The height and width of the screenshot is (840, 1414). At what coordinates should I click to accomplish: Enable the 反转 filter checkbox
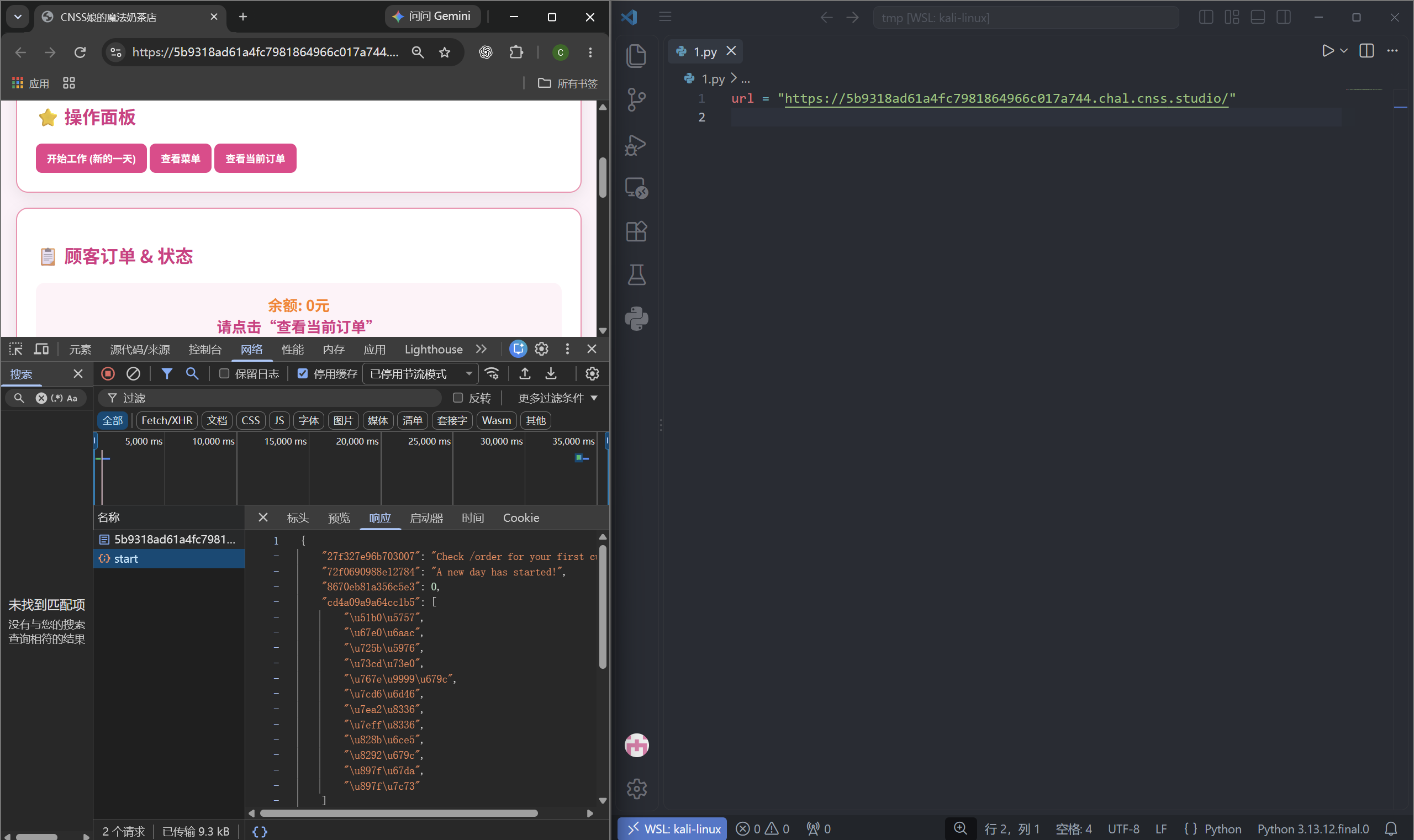[x=457, y=398]
